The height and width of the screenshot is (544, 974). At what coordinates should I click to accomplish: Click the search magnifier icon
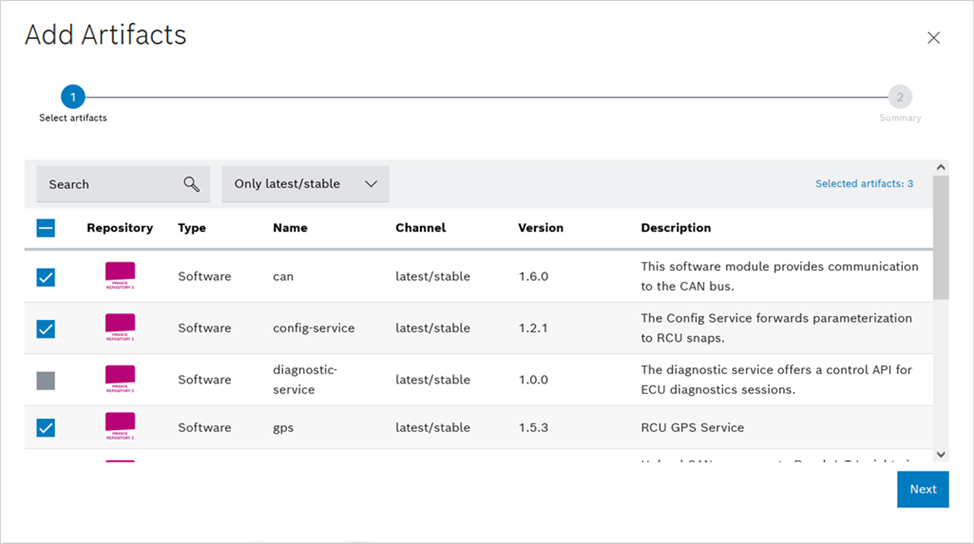(x=191, y=184)
